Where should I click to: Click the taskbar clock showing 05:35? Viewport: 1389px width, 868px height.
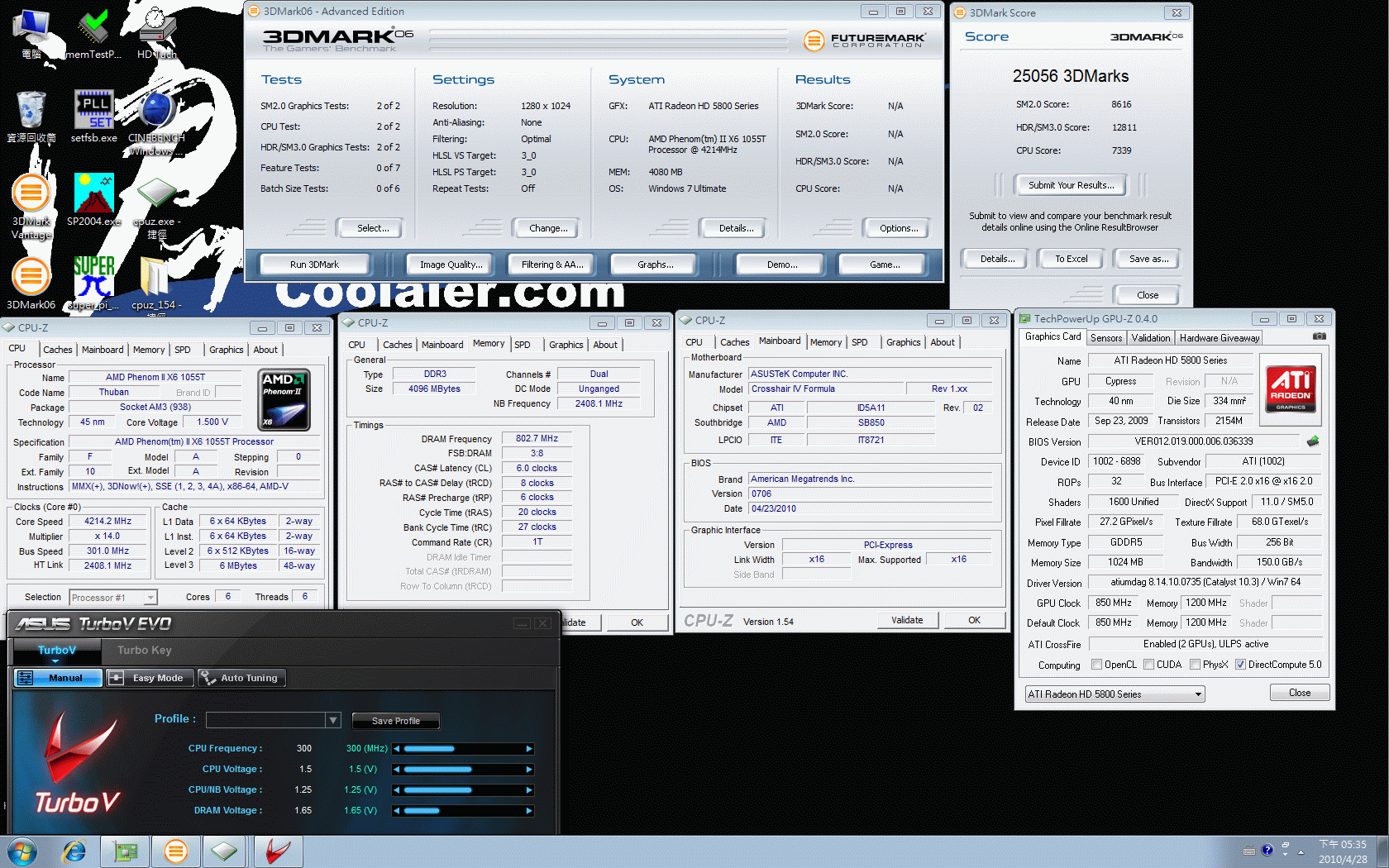1343,851
